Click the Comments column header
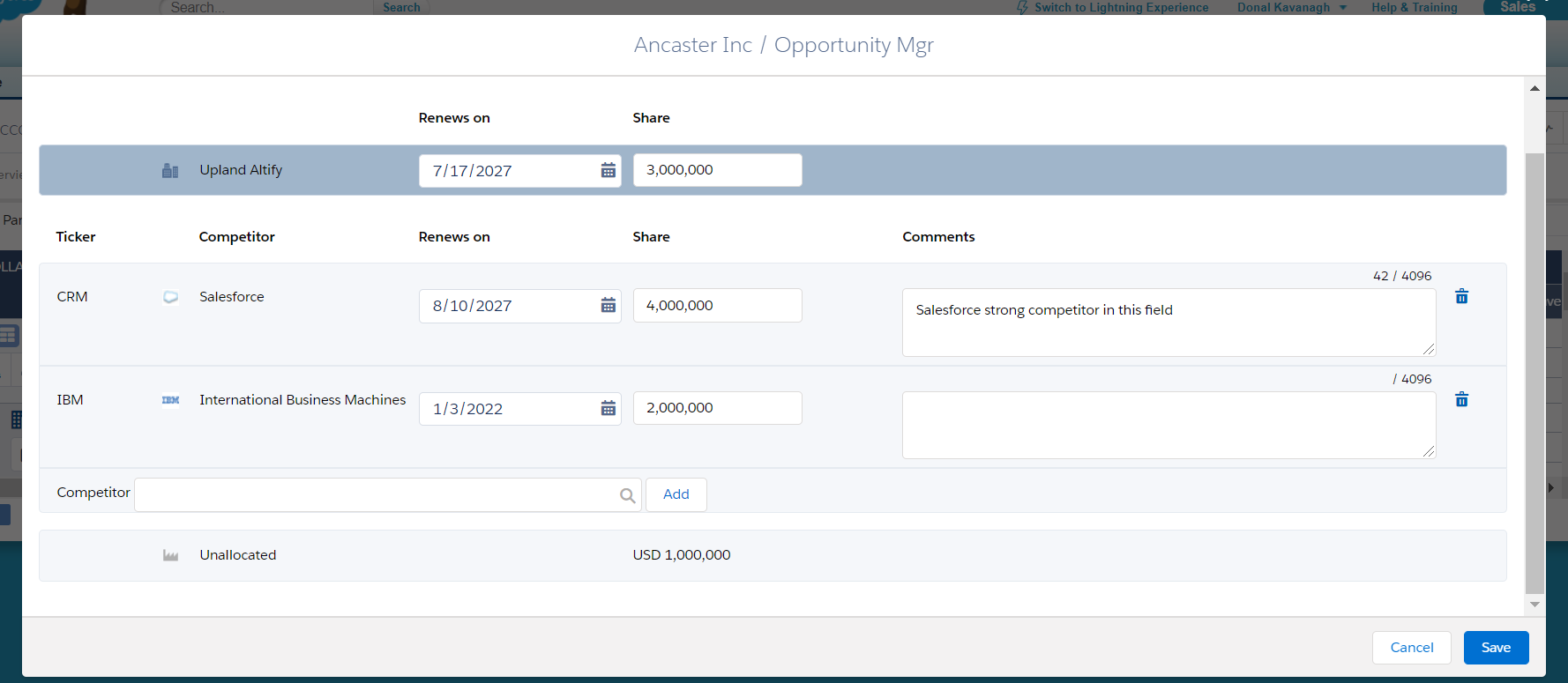This screenshot has height=683, width=1568. click(938, 237)
